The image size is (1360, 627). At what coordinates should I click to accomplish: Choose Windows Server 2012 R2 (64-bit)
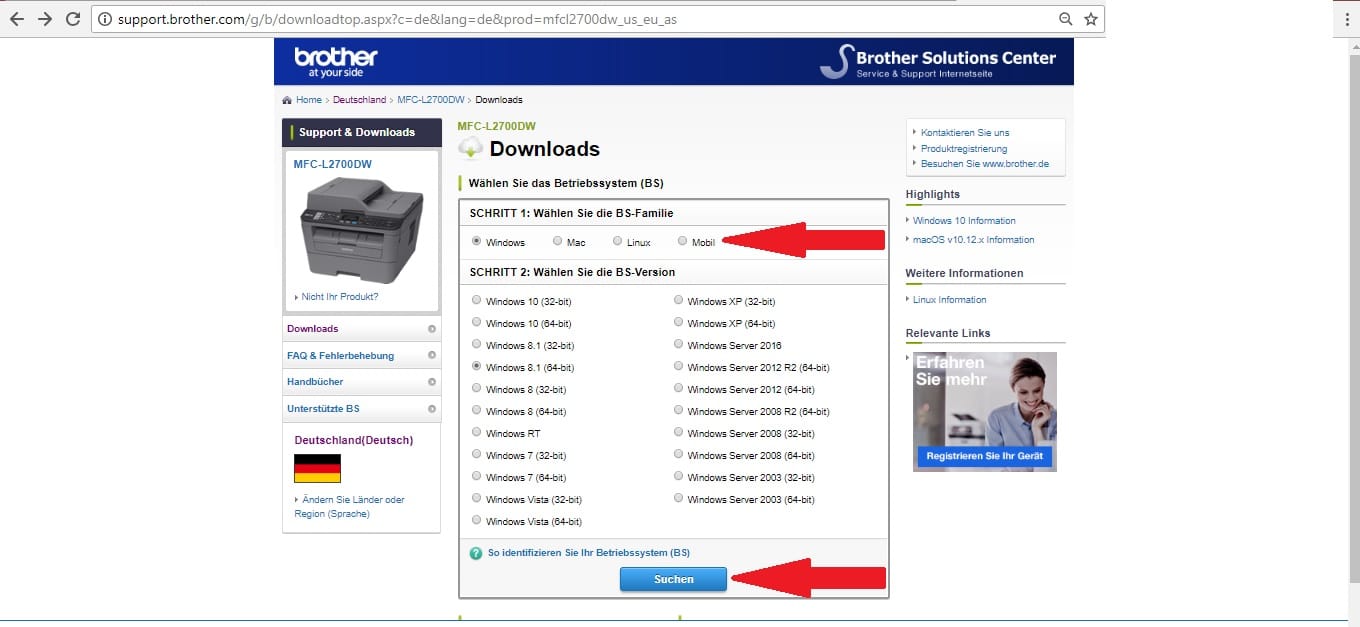coord(678,366)
